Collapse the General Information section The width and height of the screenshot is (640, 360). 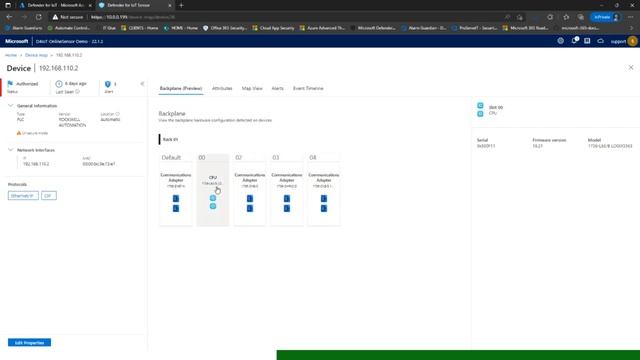11,105
